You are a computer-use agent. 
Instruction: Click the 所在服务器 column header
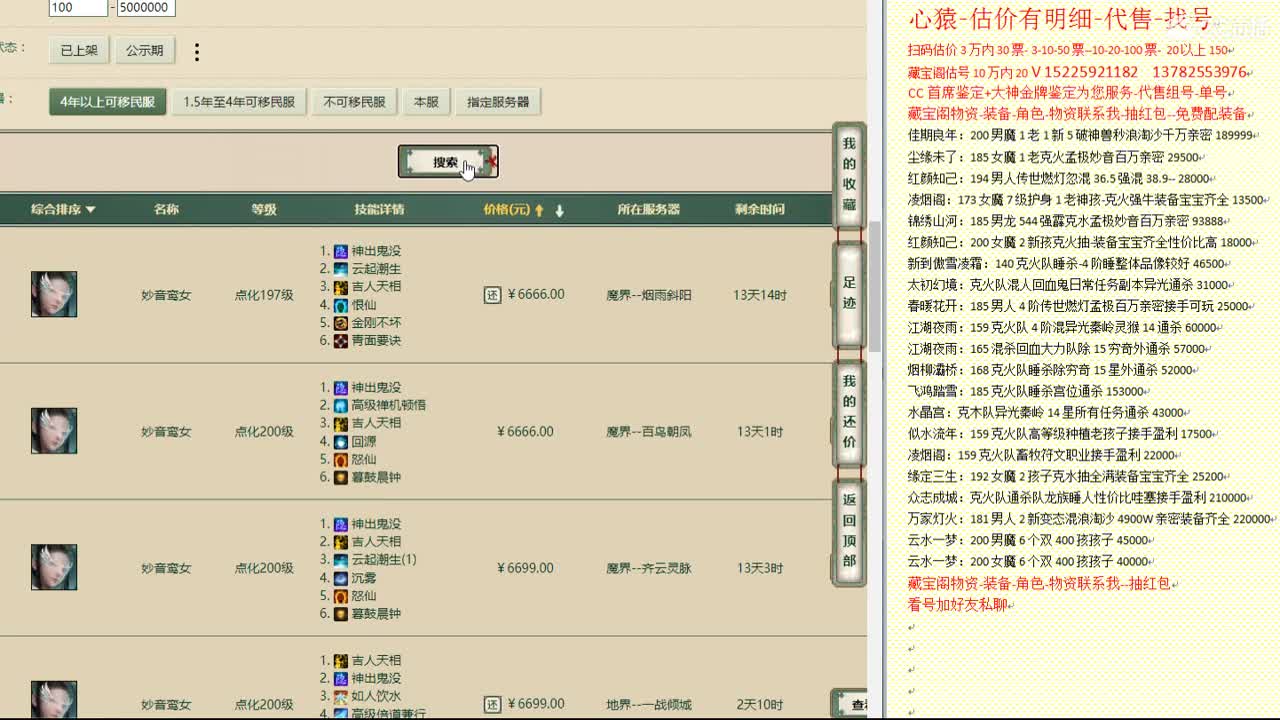coord(649,210)
